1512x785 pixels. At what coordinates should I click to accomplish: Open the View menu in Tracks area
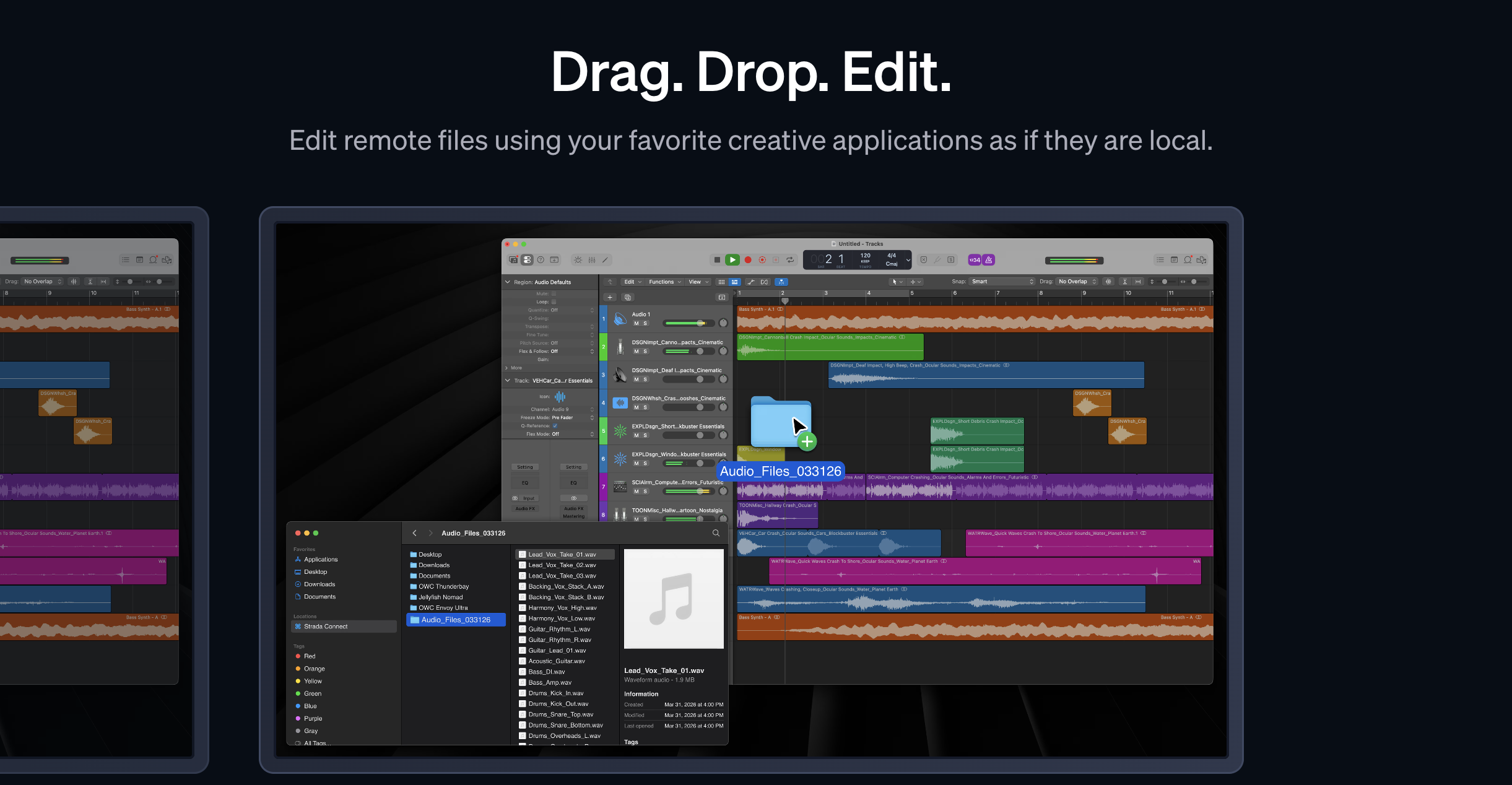pyautogui.click(x=698, y=282)
